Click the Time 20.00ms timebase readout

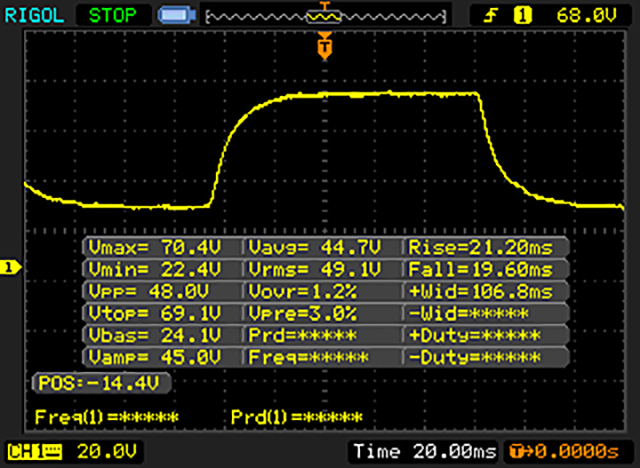424,451
